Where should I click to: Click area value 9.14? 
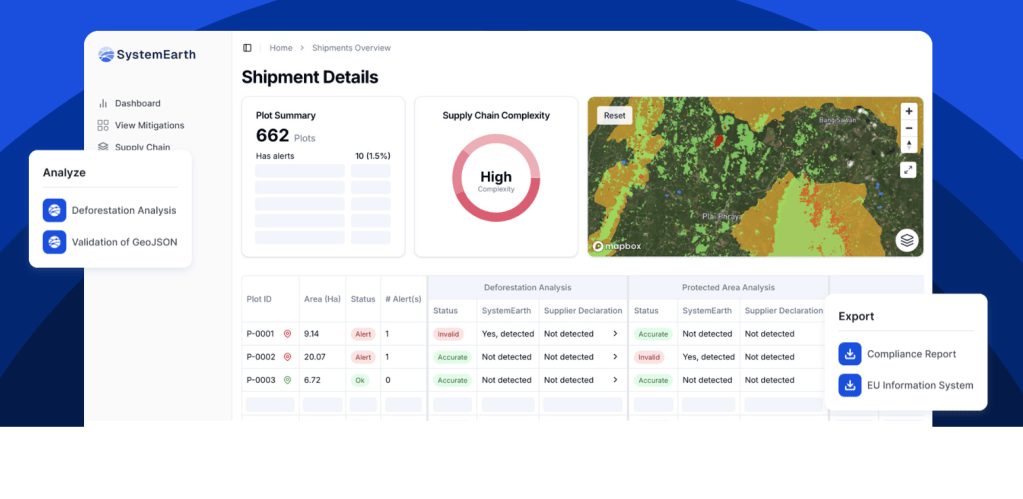[312, 334]
